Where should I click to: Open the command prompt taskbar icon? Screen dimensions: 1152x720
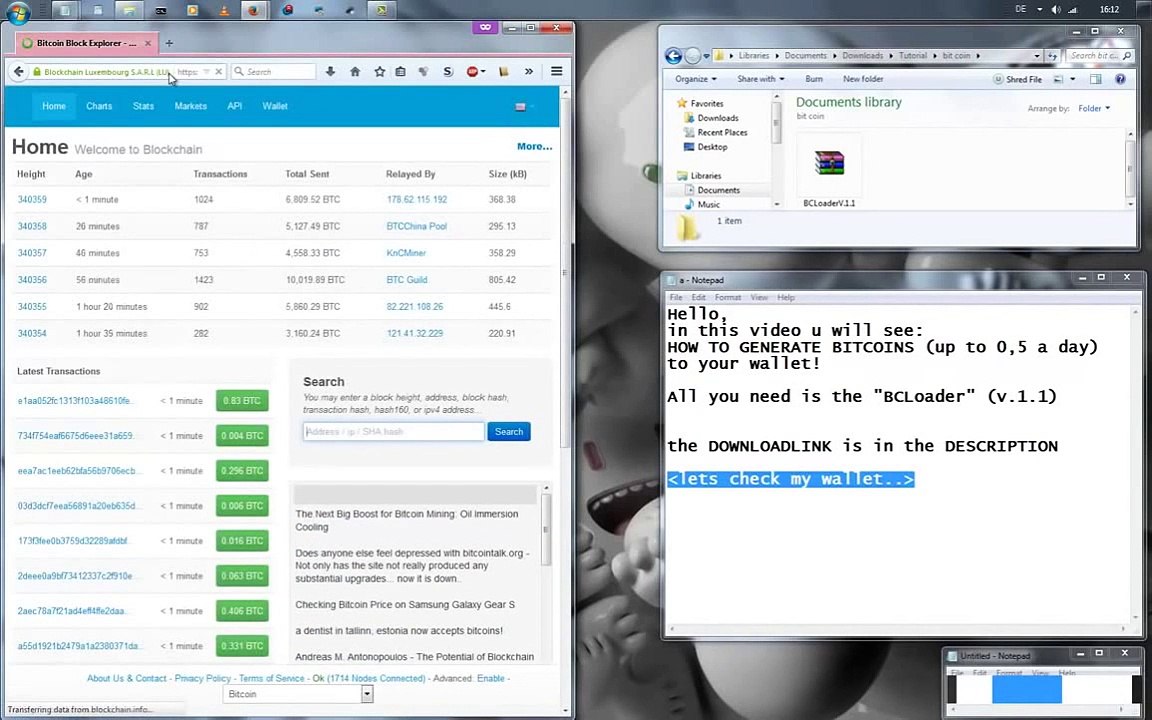[x=160, y=10]
